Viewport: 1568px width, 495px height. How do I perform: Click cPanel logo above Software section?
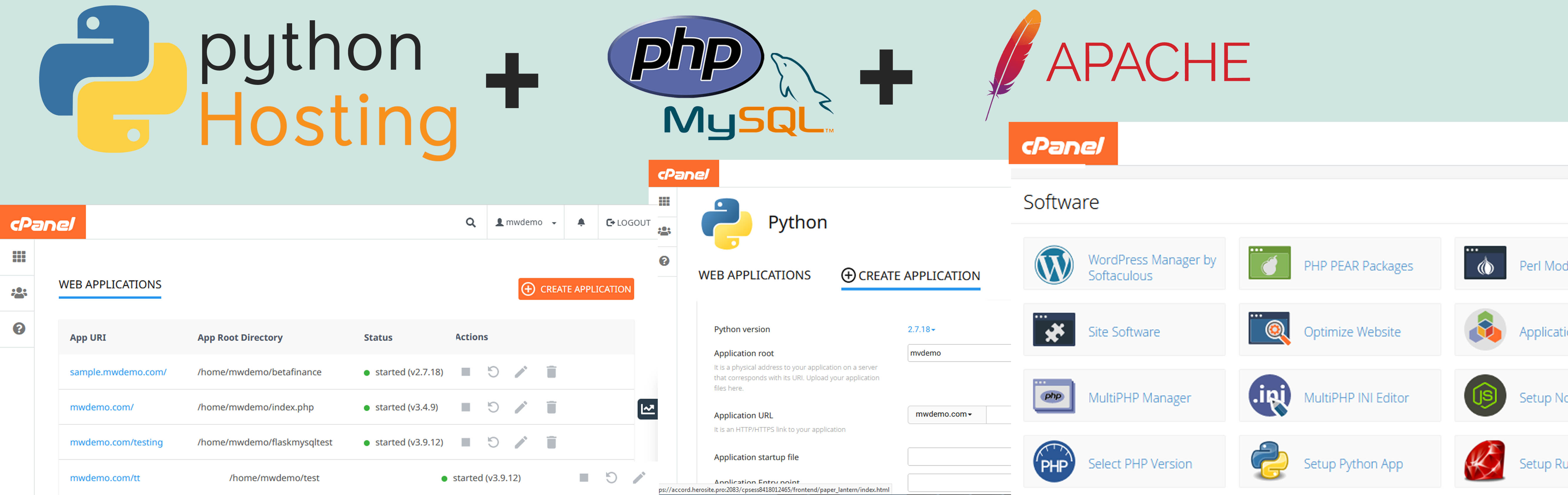tap(1063, 144)
